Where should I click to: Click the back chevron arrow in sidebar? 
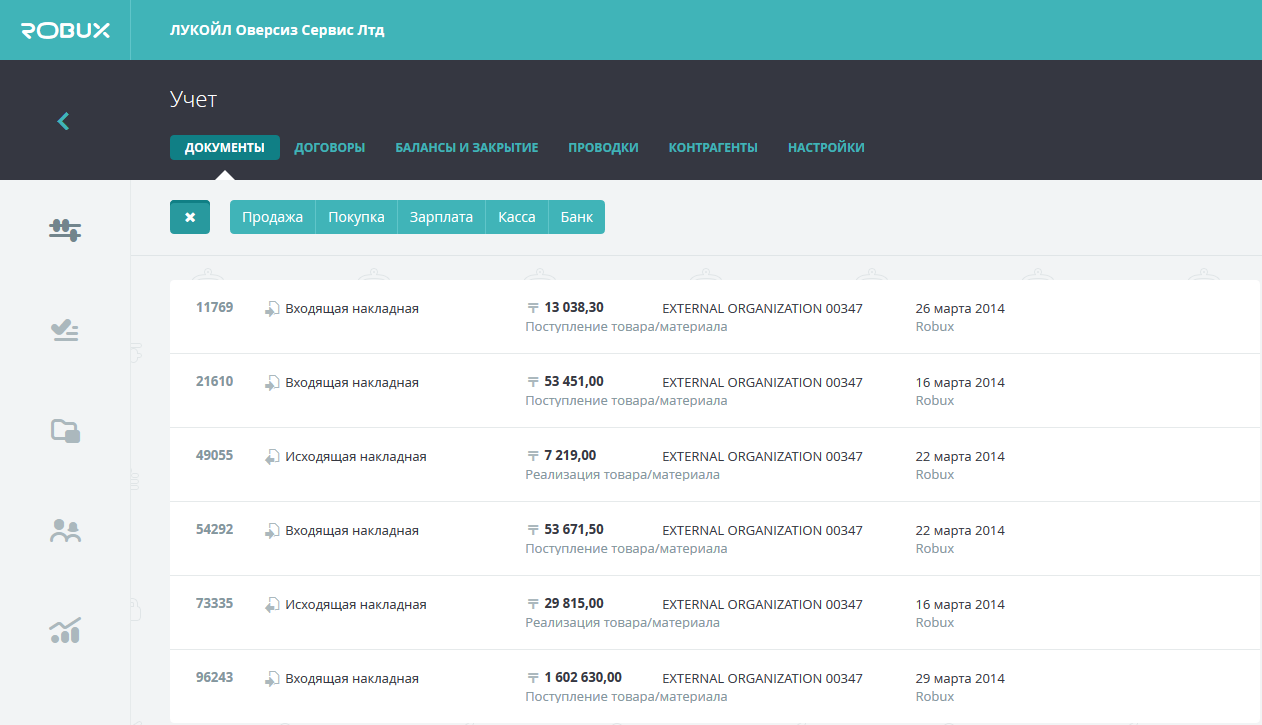(x=63, y=121)
